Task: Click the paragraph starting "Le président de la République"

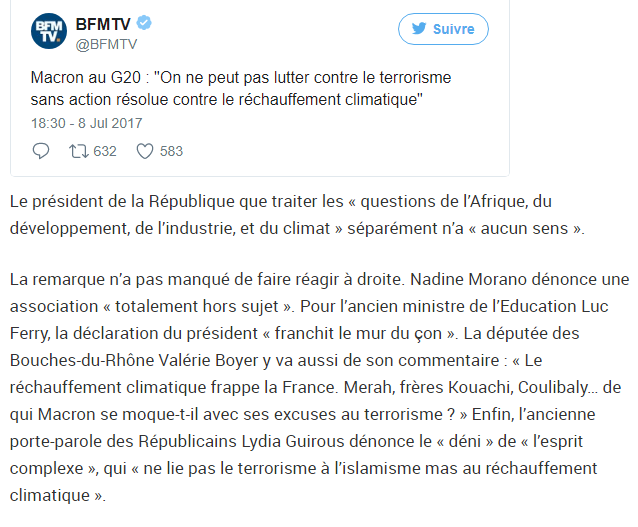Action: [x=300, y=214]
